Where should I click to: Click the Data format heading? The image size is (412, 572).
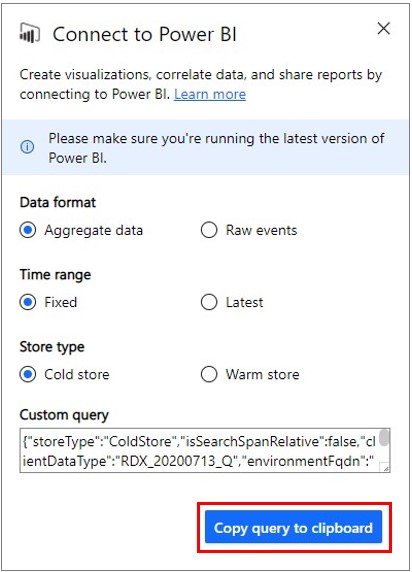click(x=58, y=202)
